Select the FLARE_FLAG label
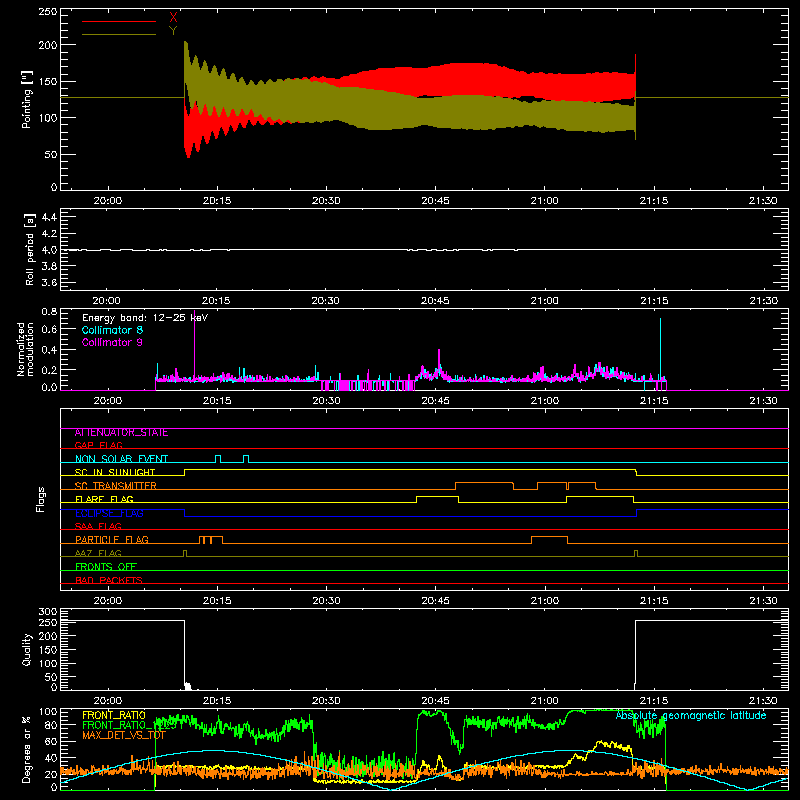The width and height of the screenshot is (800, 800). 104,499
